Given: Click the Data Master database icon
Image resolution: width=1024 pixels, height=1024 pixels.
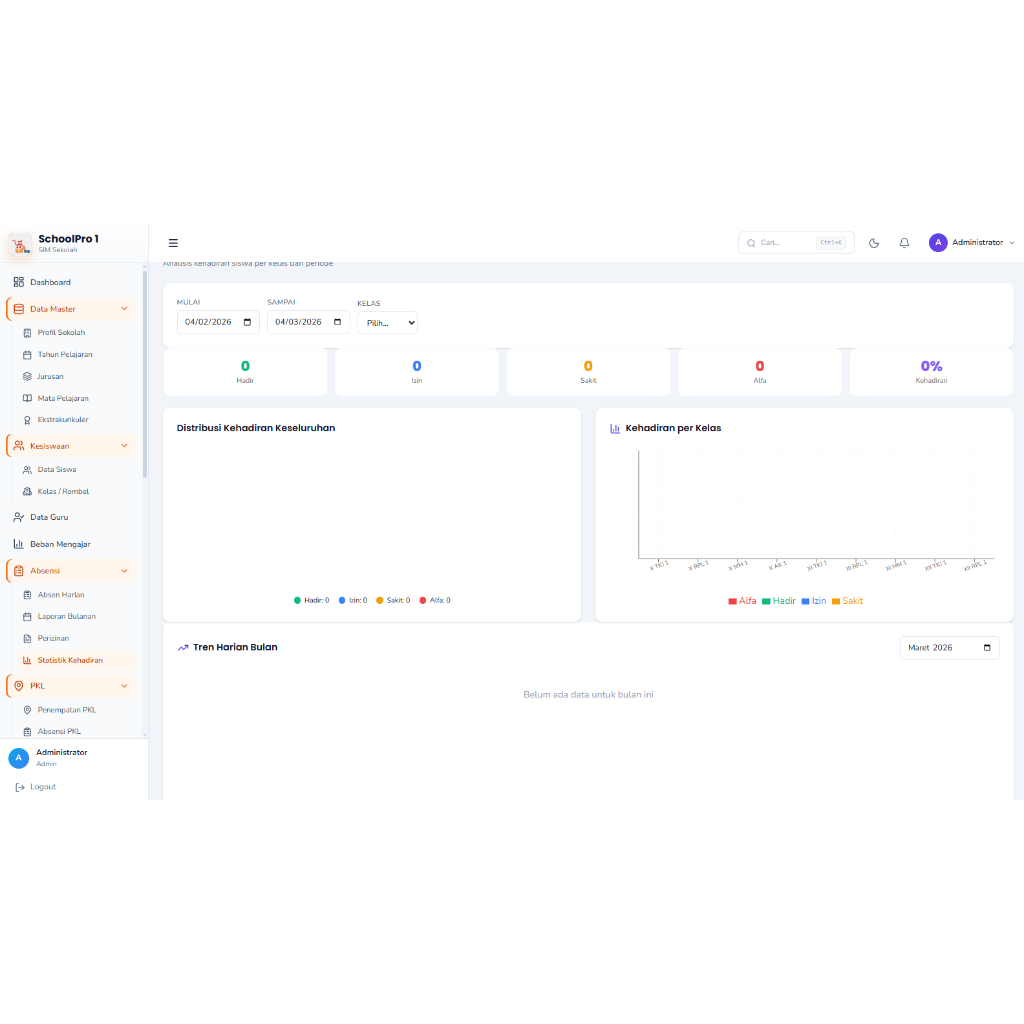Looking at the screenshot, I should [18, 309].
